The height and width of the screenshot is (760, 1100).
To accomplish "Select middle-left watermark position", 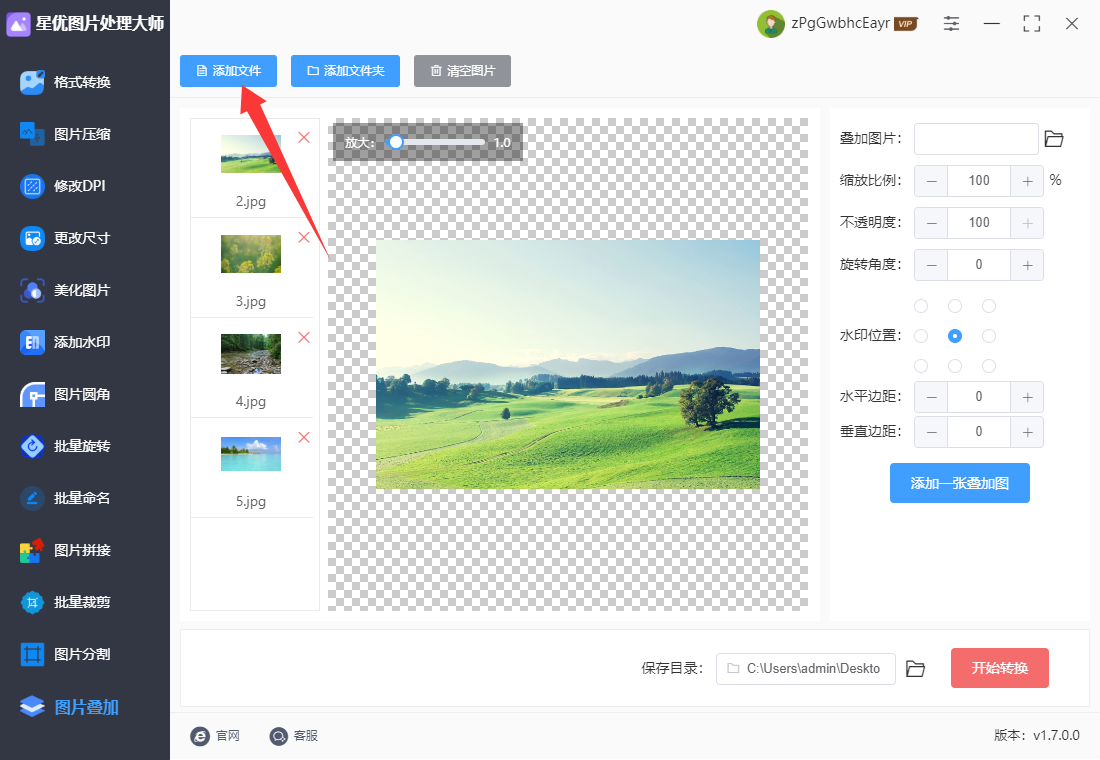I will click(x=921, y=336).
